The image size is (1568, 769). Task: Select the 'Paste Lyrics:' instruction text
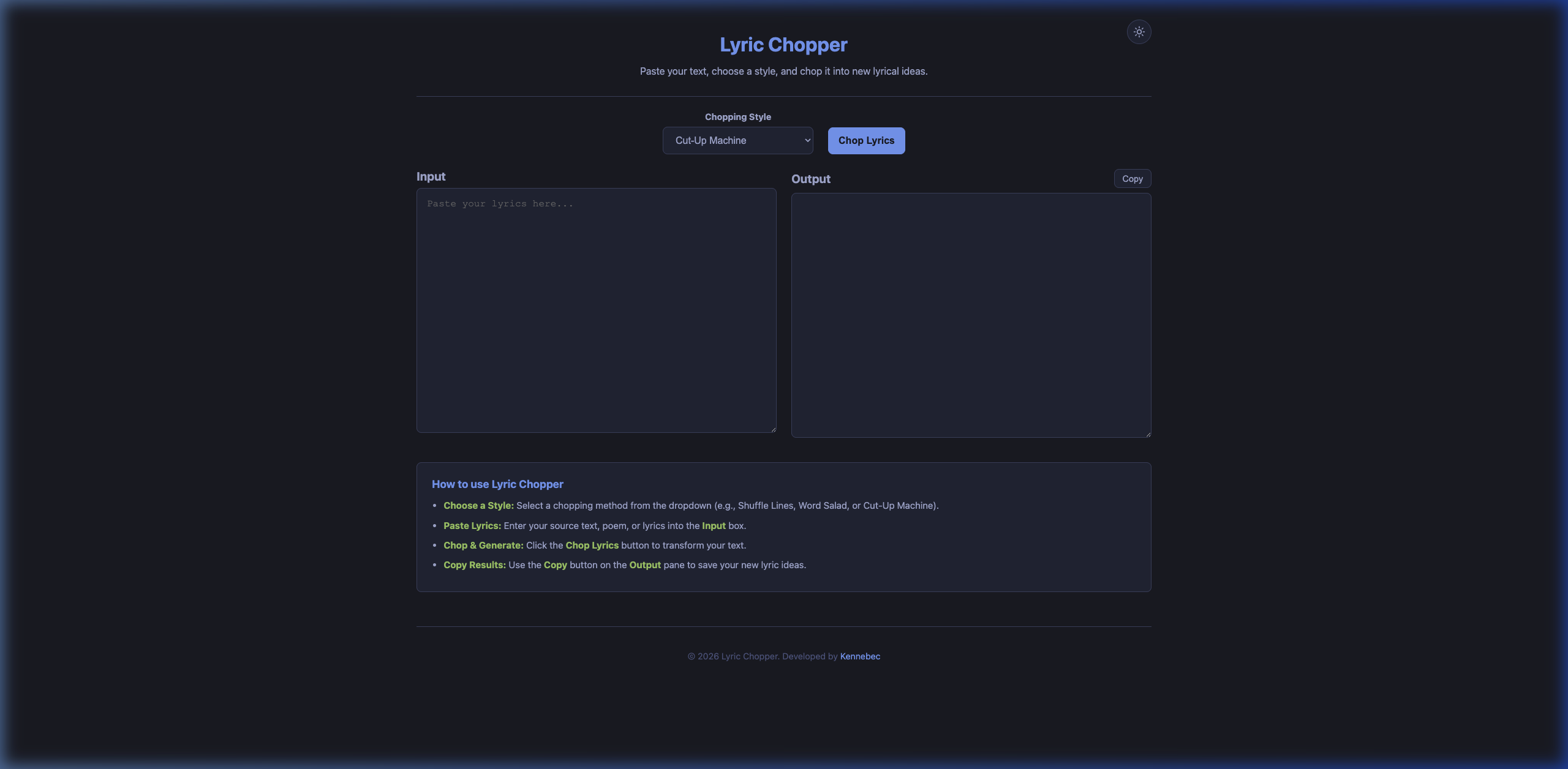pos(472,526)
